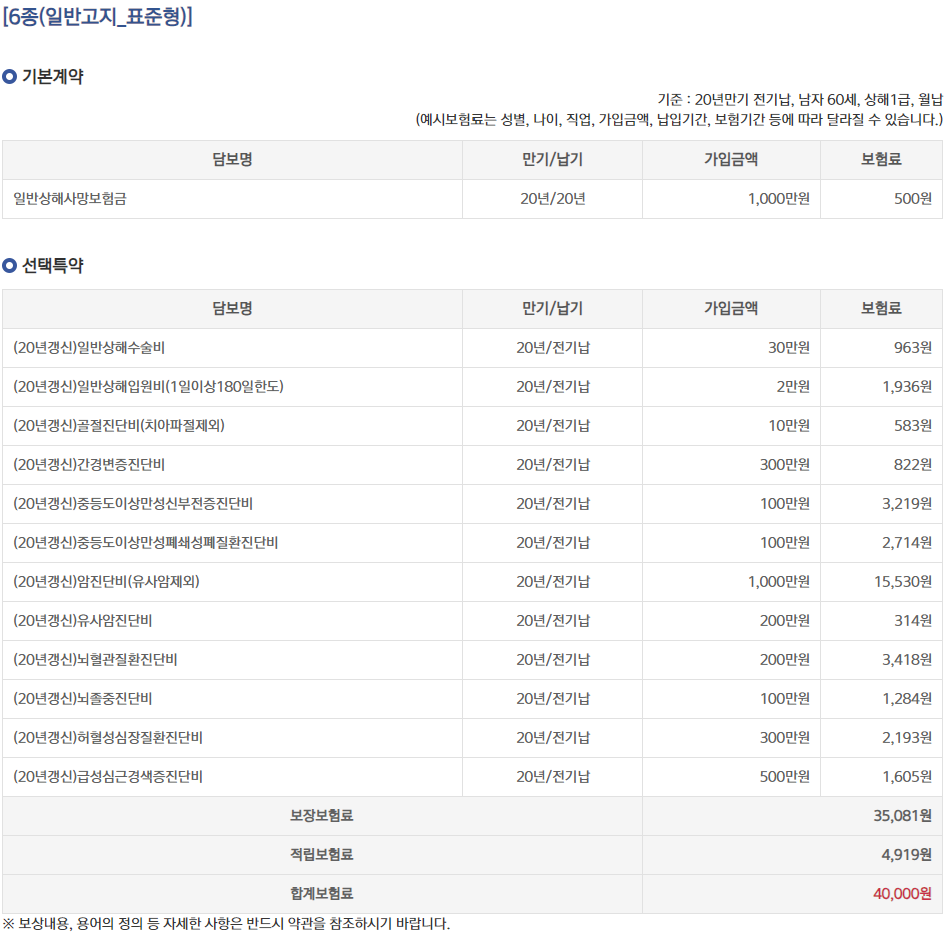Screen dimensions: 944x946
Task: Select (20년갱신)허혈성심장질환진단비 row name
Action: pos(108,737)
